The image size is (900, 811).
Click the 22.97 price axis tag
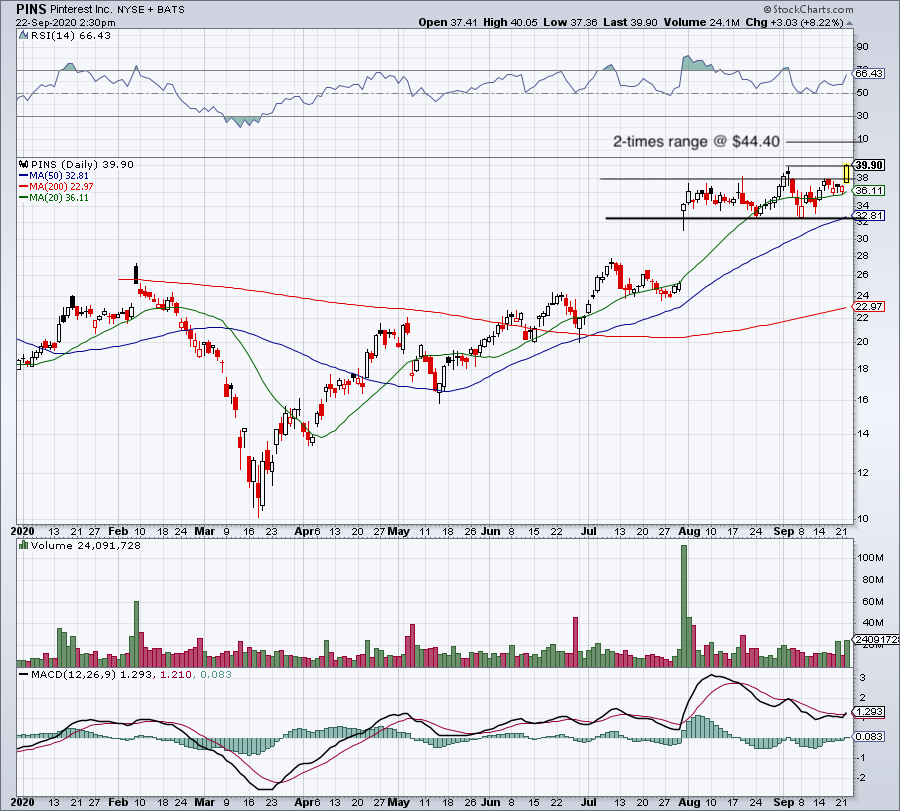click(869, 307)
